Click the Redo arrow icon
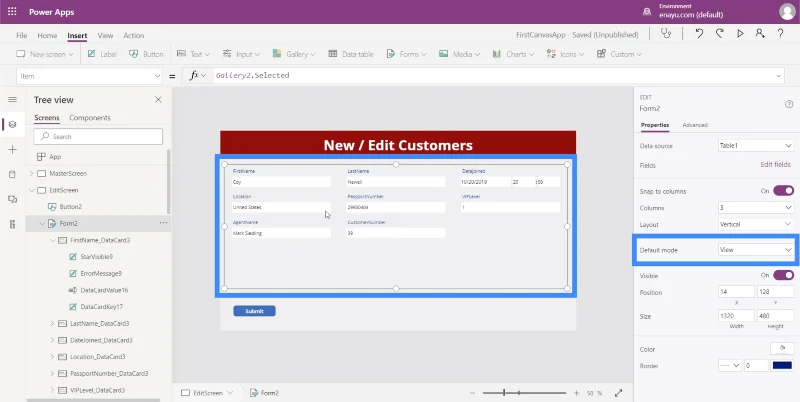The width and height of the screenshot is (800, 402). (x=719, y=34)
